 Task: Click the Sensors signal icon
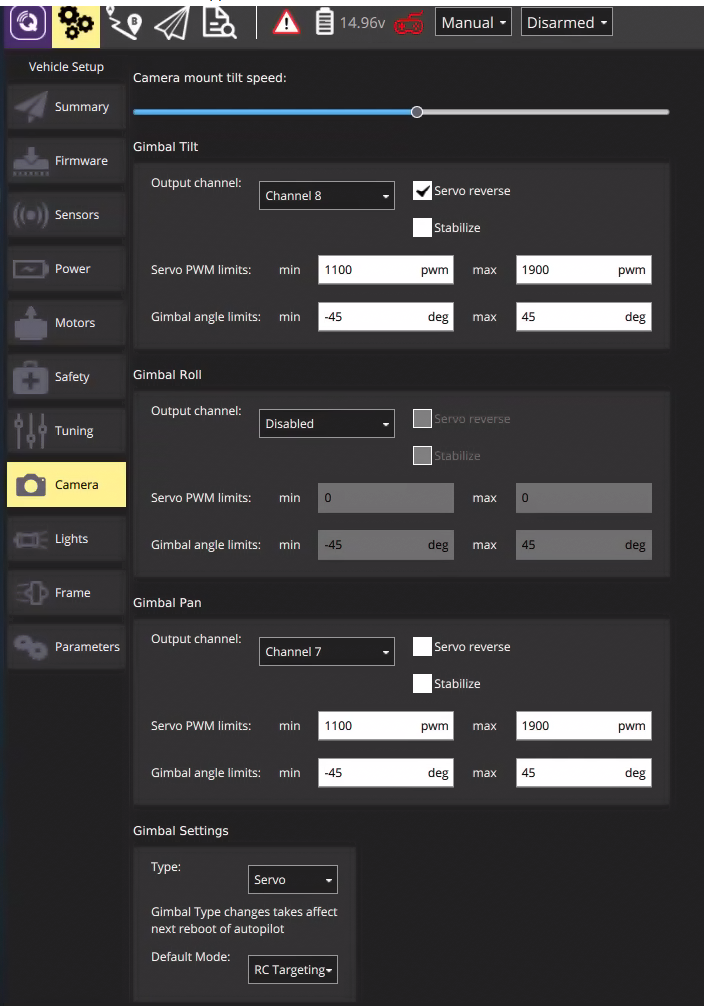tap(31, 215)
